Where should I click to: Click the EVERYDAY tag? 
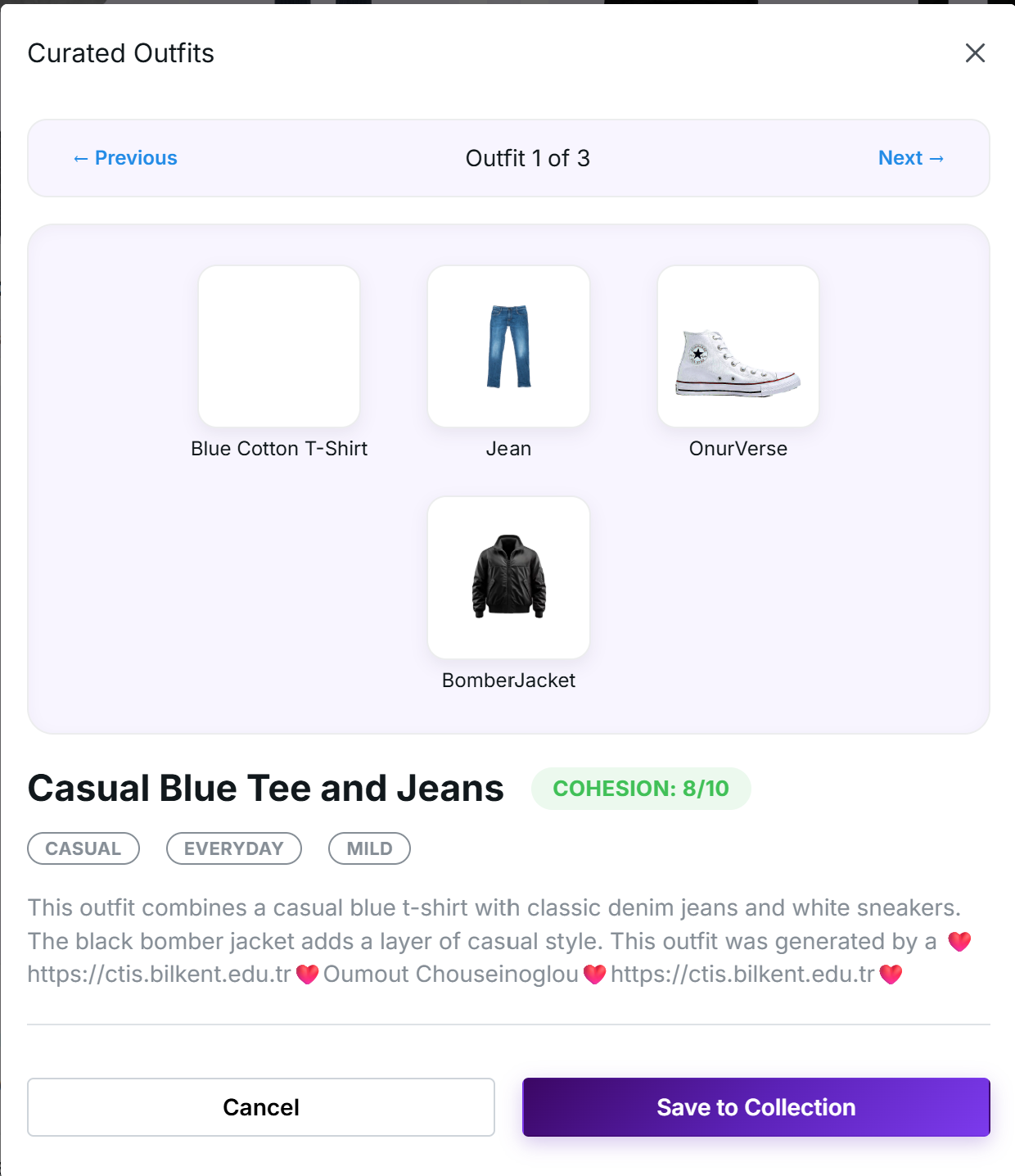234,848
